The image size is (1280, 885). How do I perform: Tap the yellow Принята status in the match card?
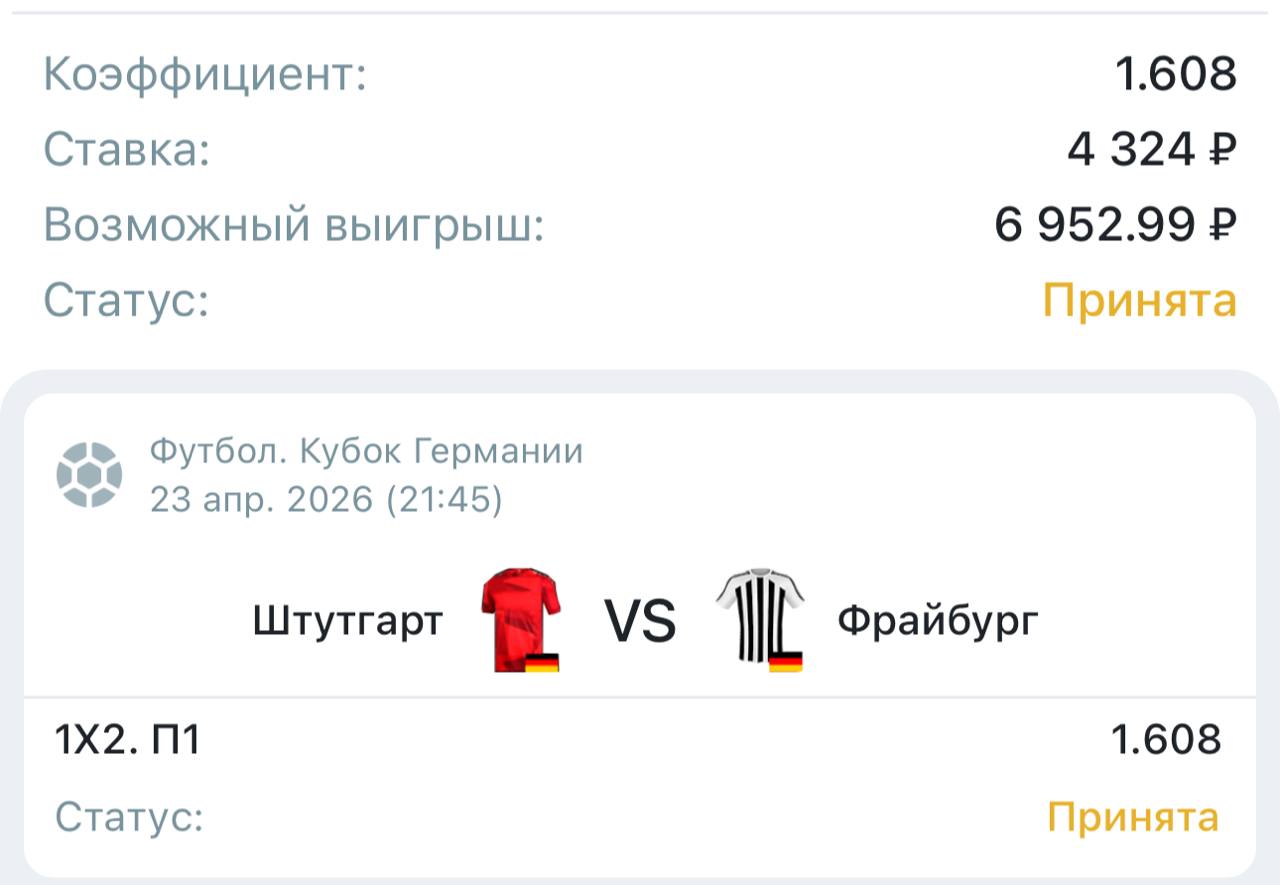tap(1133, 818)
